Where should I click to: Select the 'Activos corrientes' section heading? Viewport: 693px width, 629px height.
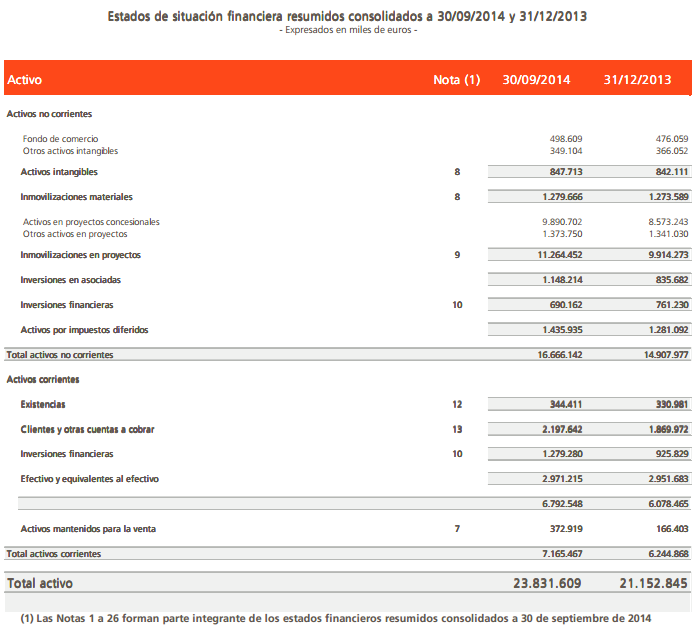(43, 380)
